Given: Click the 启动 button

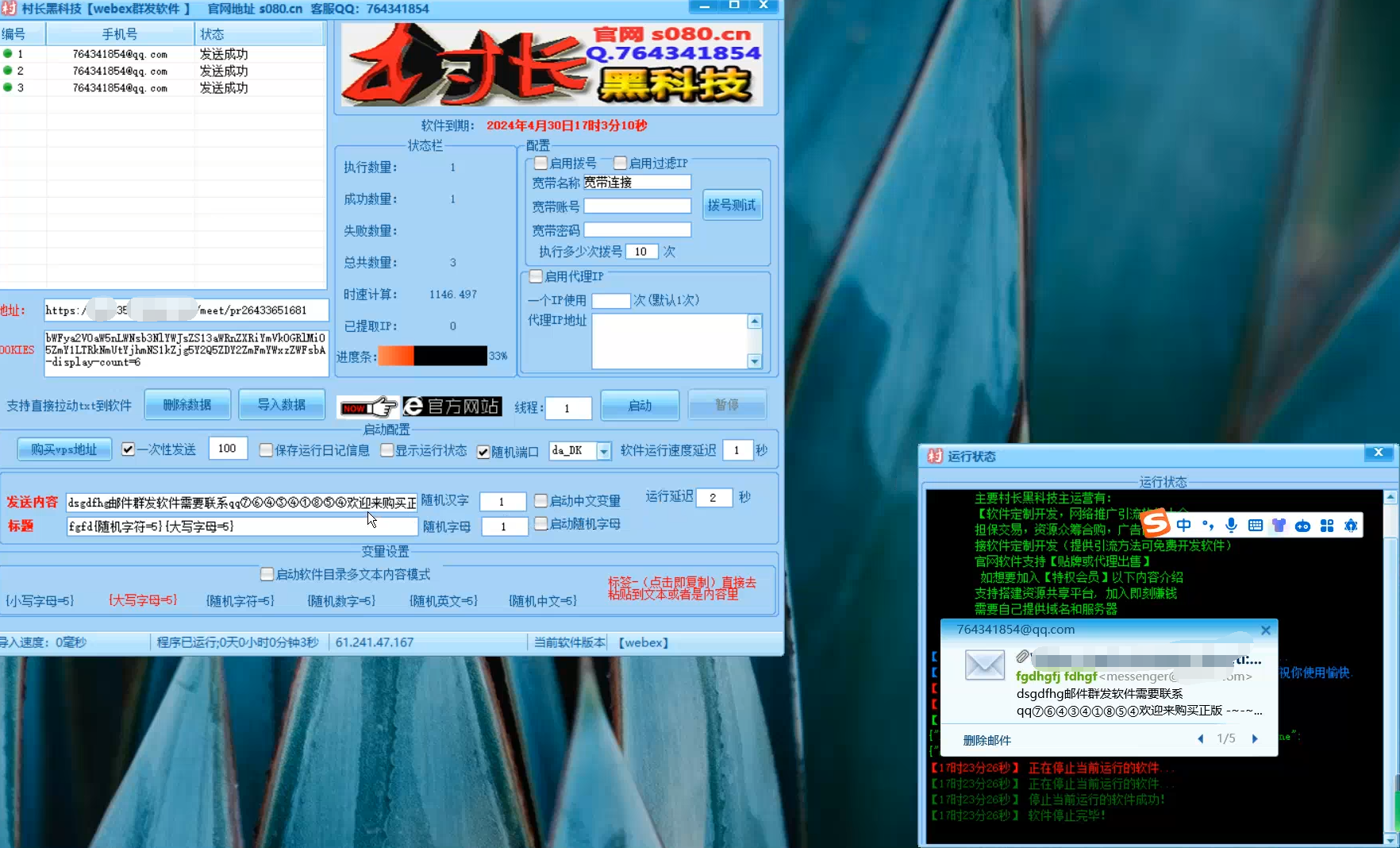Looking at the screenshot, I should 640,406.
